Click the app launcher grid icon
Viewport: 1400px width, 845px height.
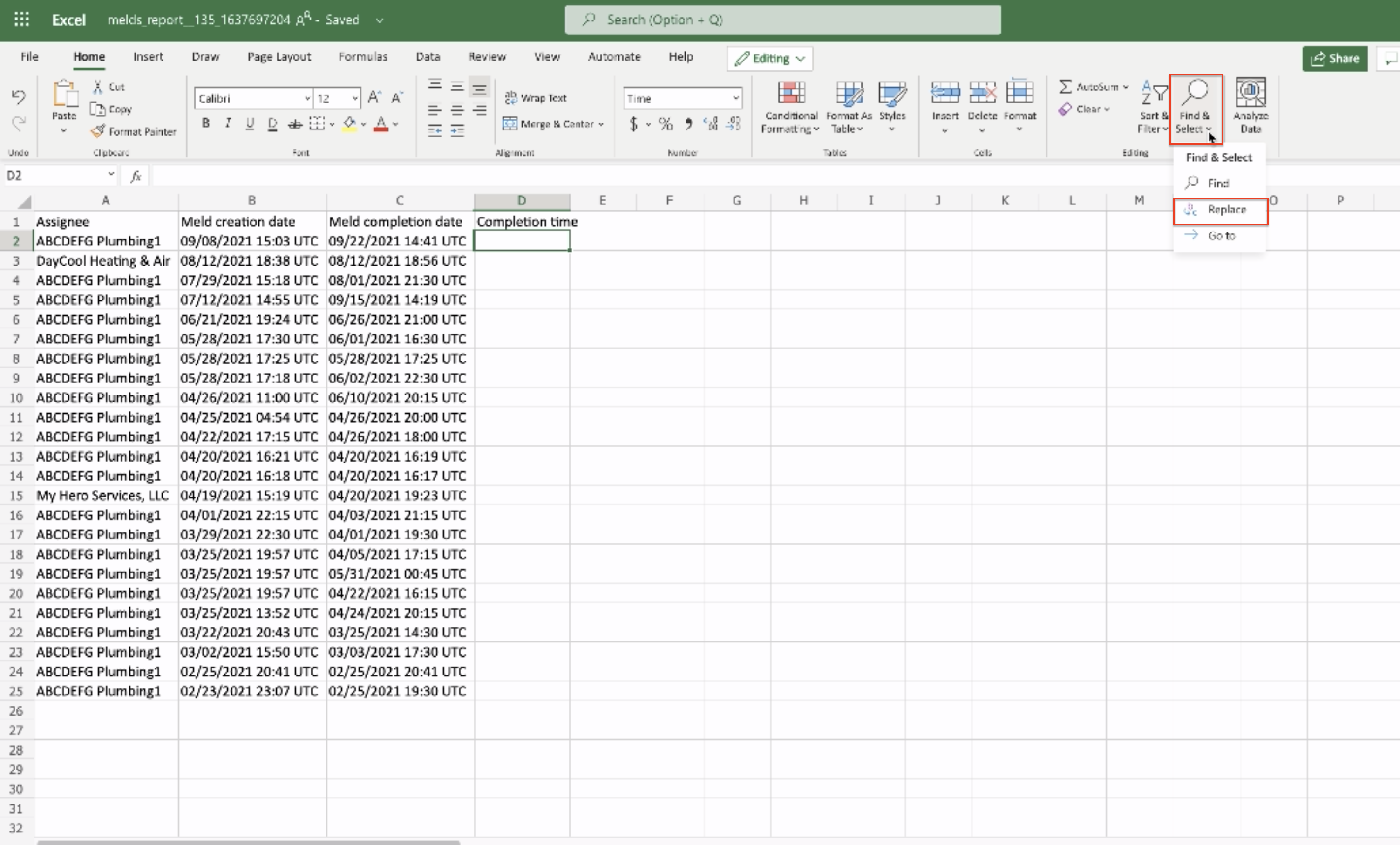(21, 19)
